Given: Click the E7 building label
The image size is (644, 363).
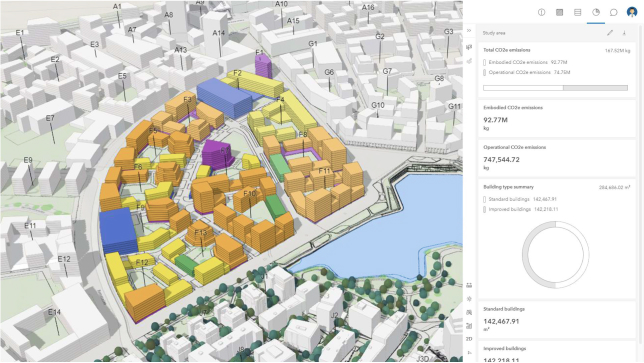Looking at the screenshot, I should [50, 118].
